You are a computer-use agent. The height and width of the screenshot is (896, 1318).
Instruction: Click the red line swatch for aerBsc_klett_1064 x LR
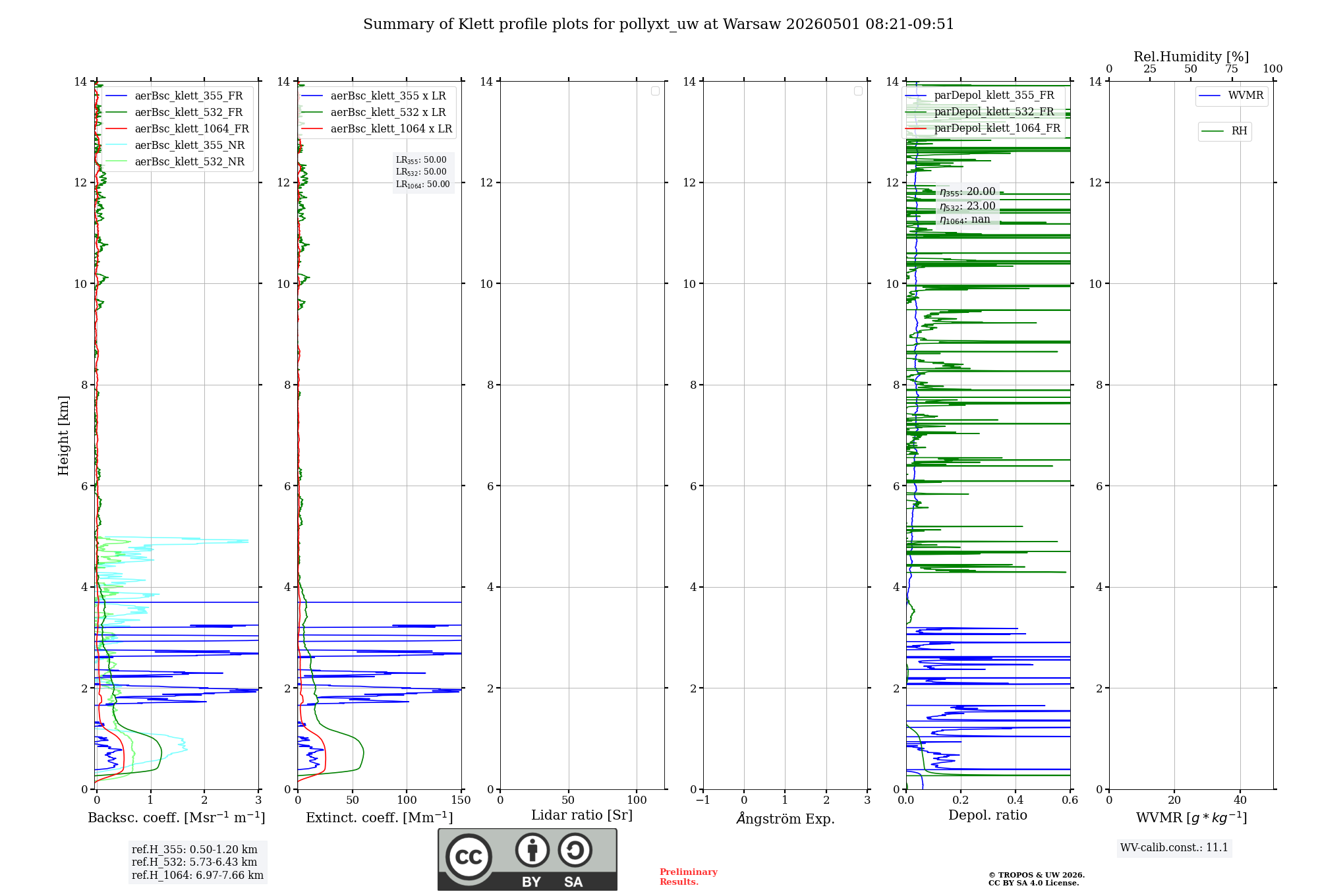(312, 129)
